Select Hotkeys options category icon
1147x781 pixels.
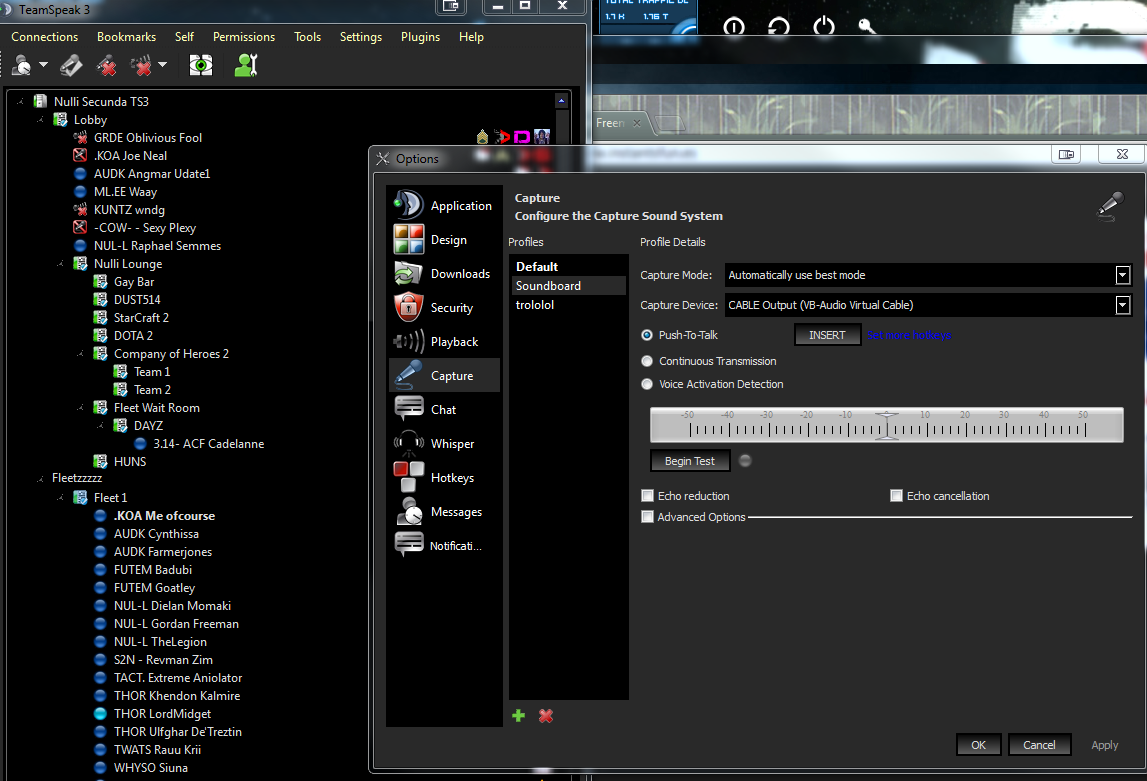[408, 477]
